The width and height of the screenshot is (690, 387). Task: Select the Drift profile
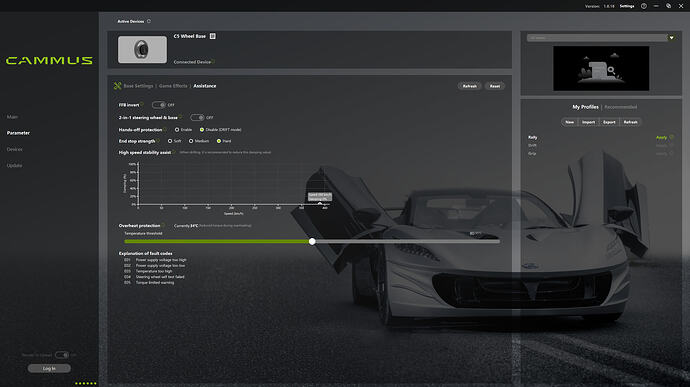tap(532, 145)
